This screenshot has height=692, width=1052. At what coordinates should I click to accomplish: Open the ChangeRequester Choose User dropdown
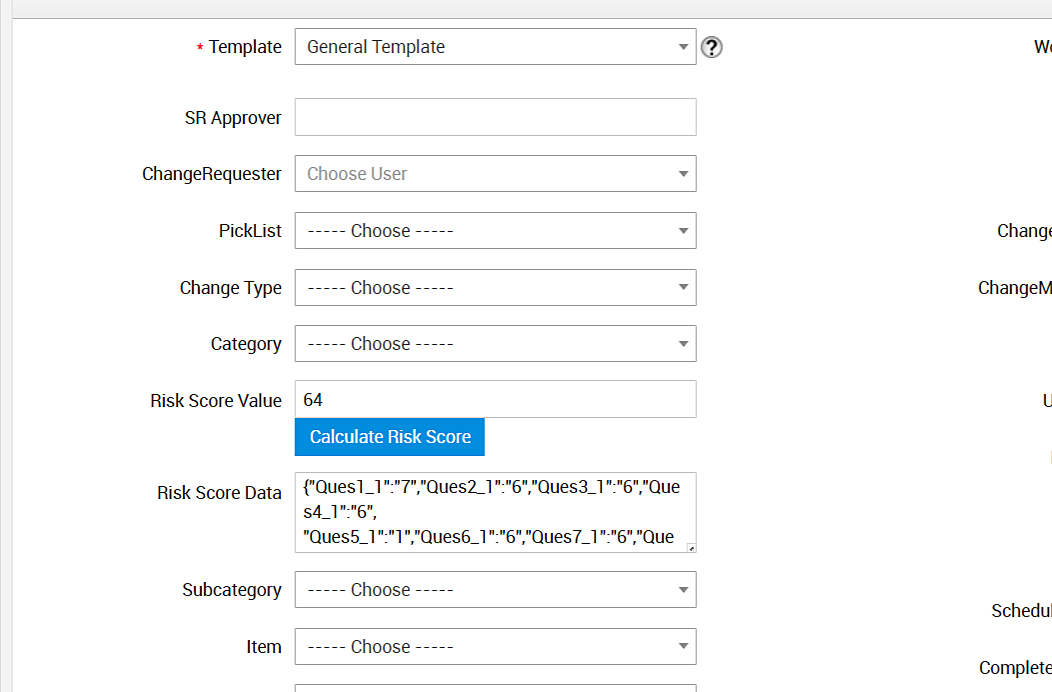pos(495,174)
